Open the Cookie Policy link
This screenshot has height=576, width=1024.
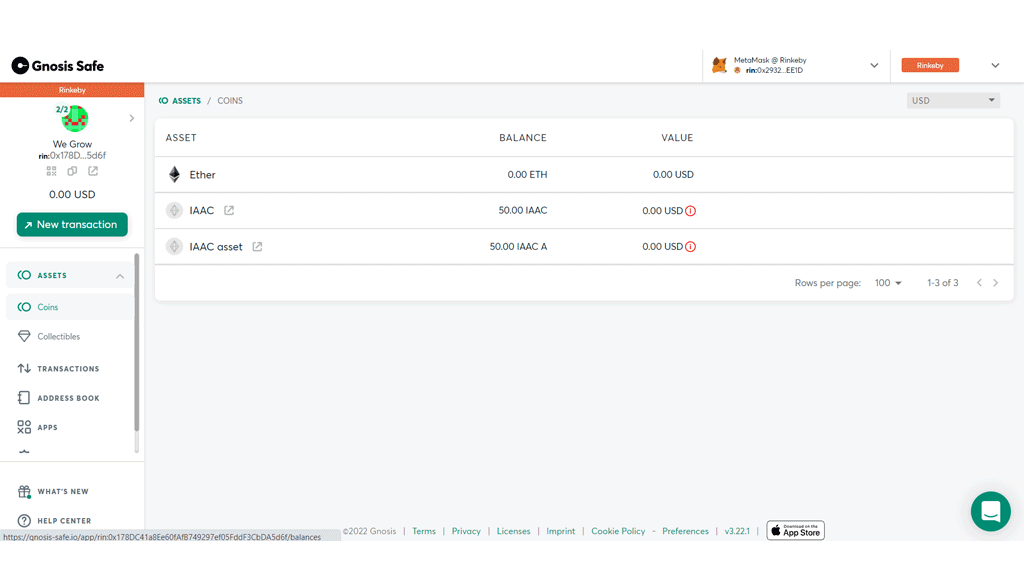[618, 531]
